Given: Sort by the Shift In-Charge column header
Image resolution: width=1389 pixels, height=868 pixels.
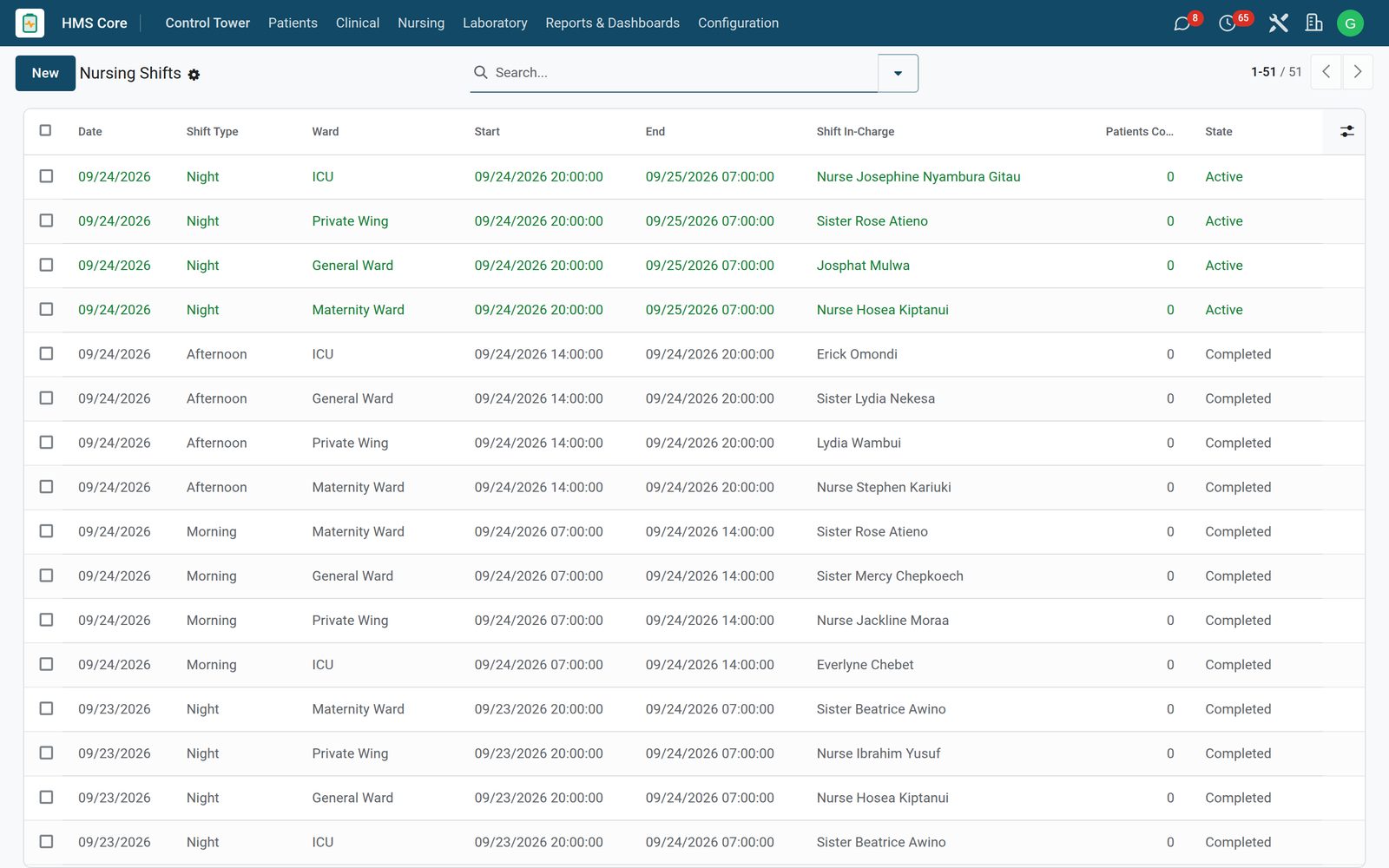Looking at the screenshot, I should [x=855, y=132].
